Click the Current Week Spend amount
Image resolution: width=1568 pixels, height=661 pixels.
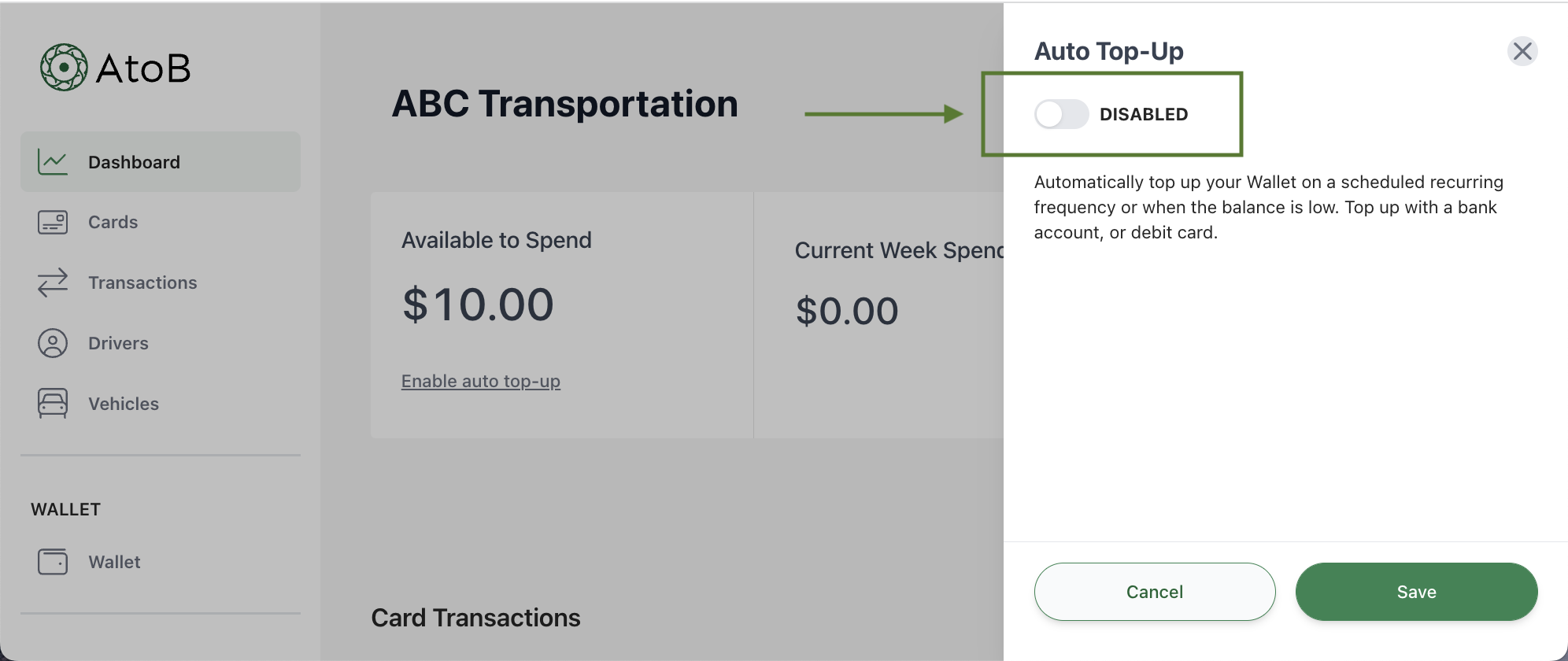click(846, 310)
